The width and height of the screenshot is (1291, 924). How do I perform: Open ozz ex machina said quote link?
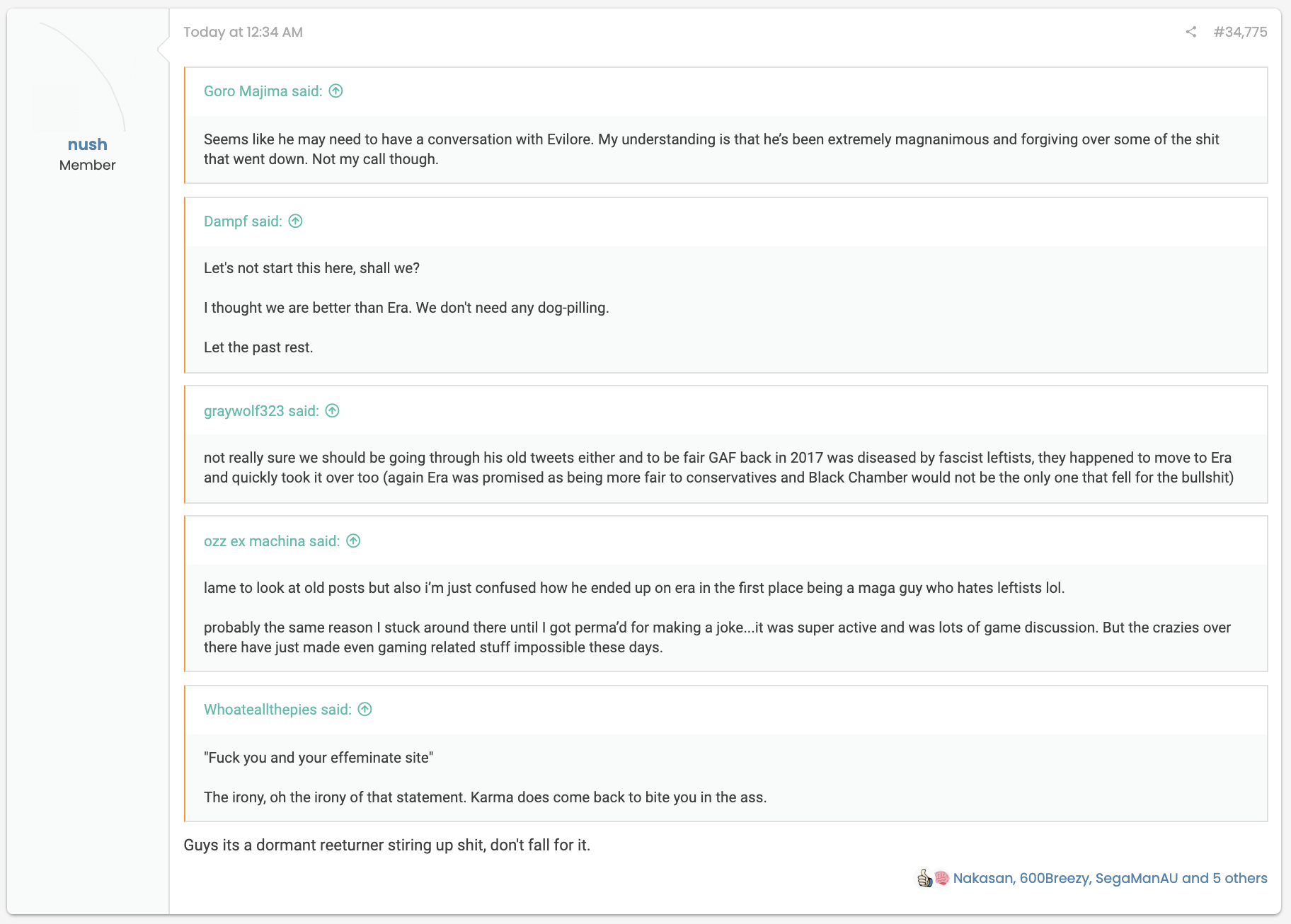click(272, 541)
